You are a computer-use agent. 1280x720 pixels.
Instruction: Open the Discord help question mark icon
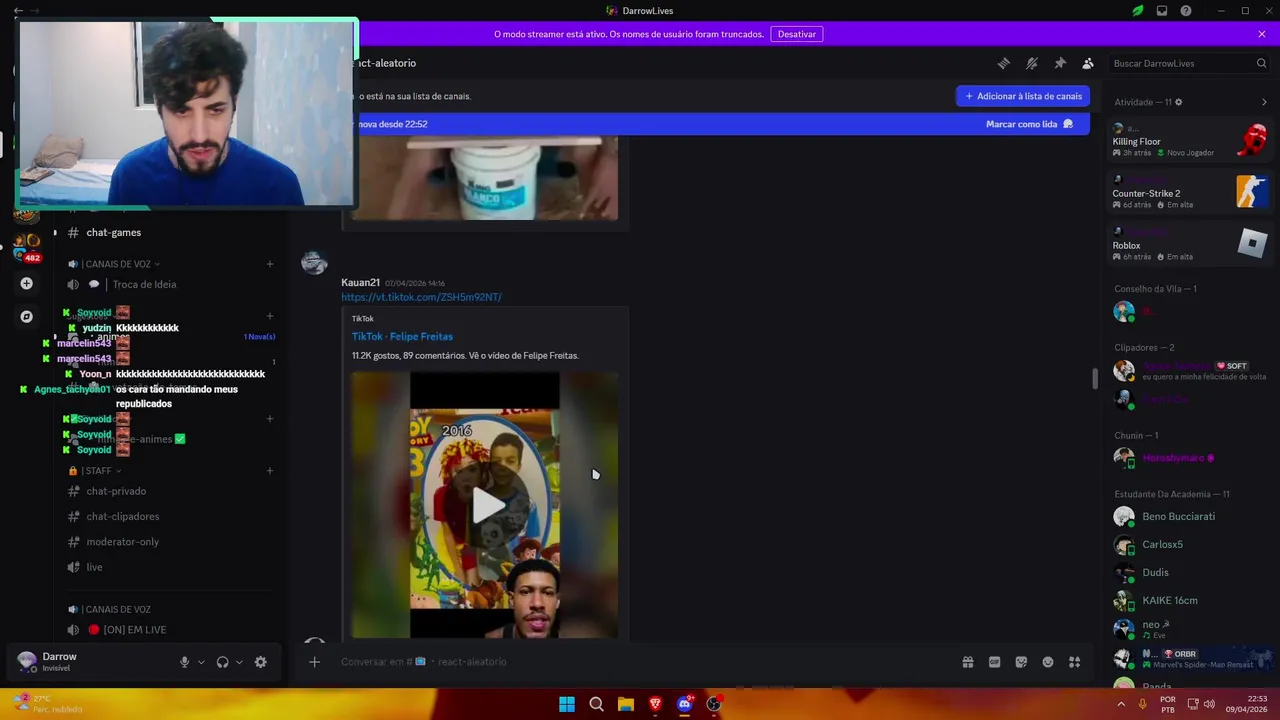point(1186,11)
